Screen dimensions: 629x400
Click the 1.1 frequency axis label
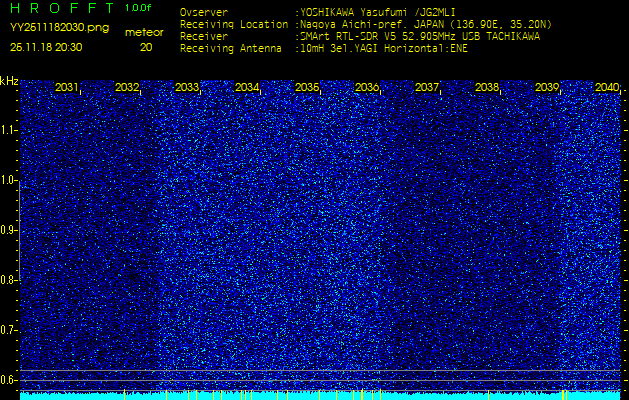(7, 130)
